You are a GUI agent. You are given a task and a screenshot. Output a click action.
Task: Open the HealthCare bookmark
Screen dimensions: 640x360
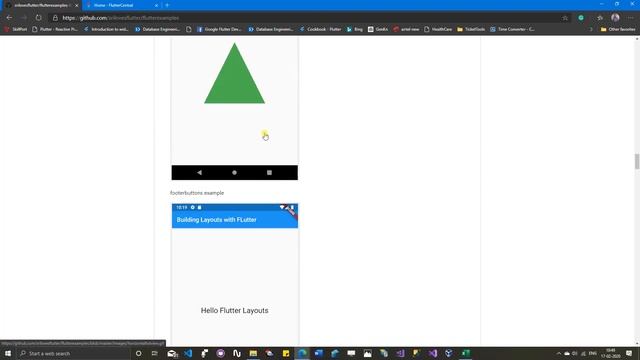438,29
